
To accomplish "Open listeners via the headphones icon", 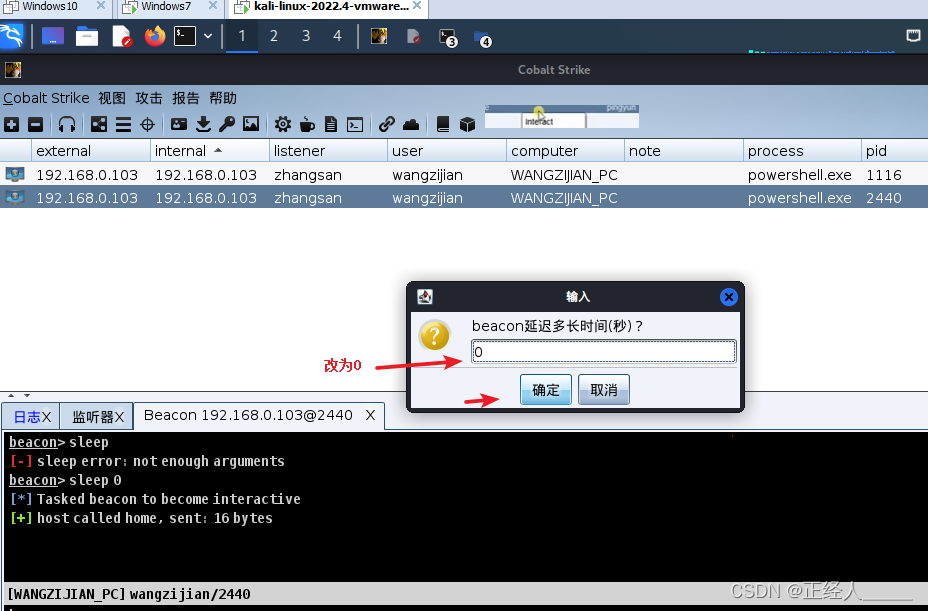I will [x=67, y=124].
